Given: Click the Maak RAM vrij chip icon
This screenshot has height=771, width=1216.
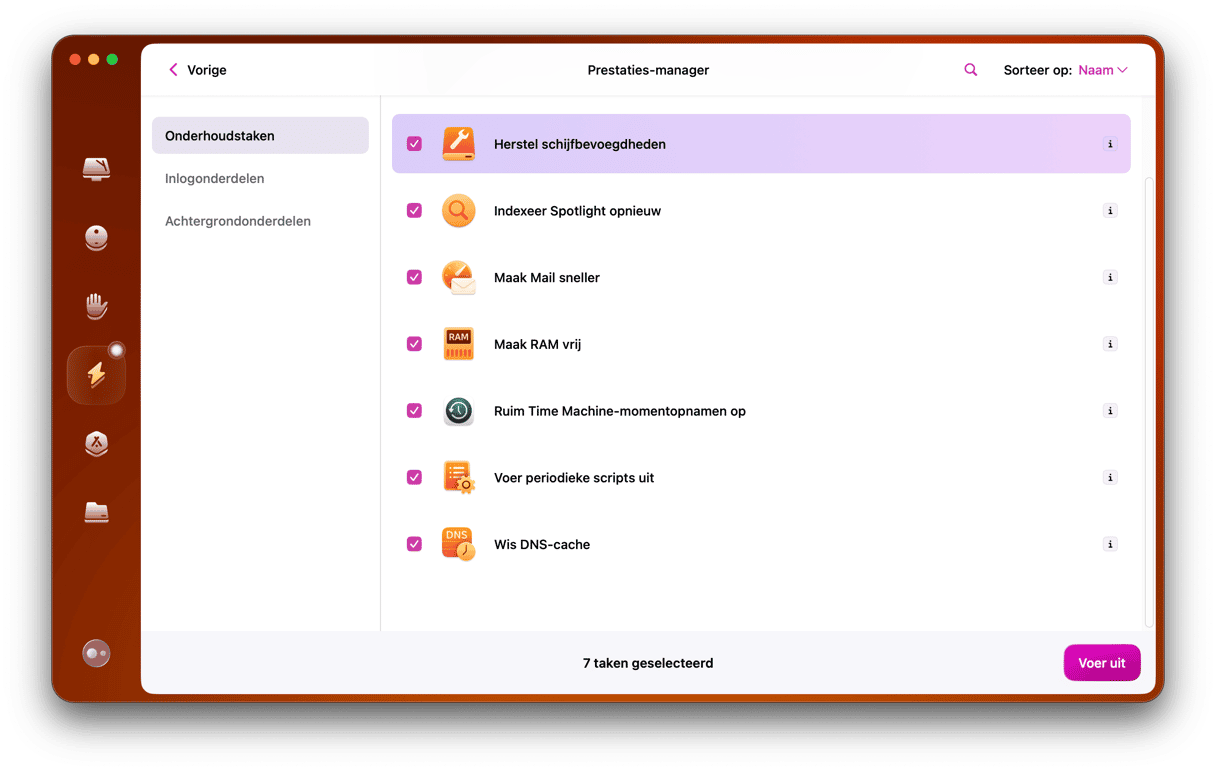Looking at the screenshot, I should (x=458, y=344).
